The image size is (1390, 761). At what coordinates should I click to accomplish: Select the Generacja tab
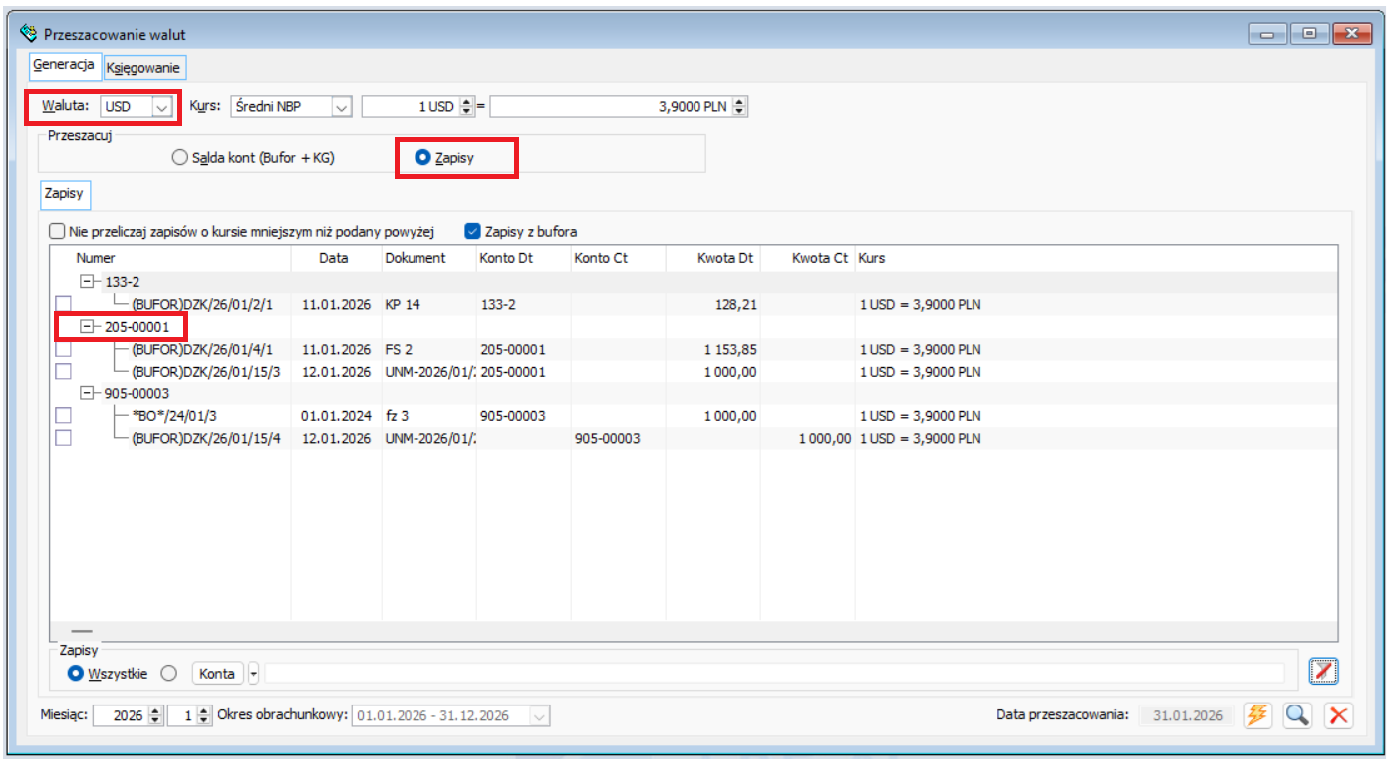click(64, 65)
